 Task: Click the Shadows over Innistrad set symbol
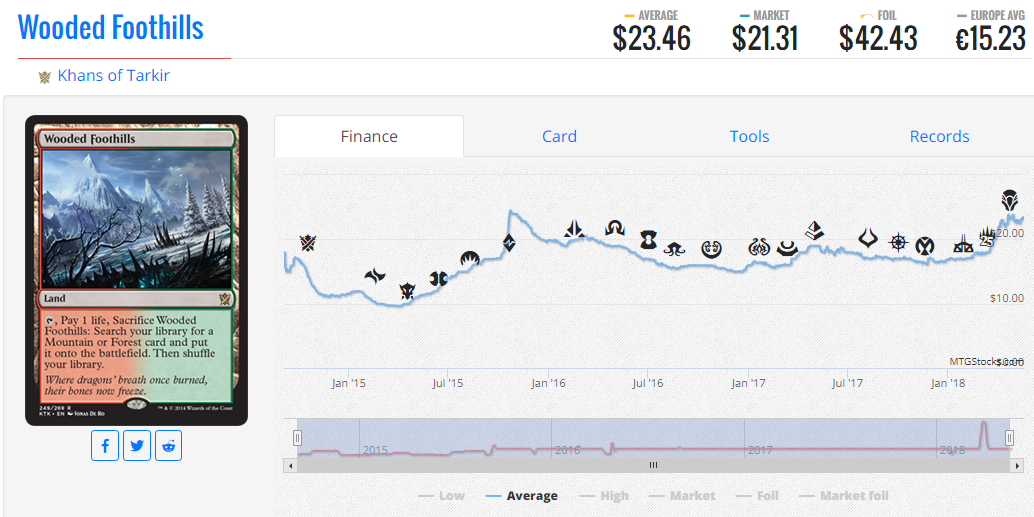click(615, 228)
